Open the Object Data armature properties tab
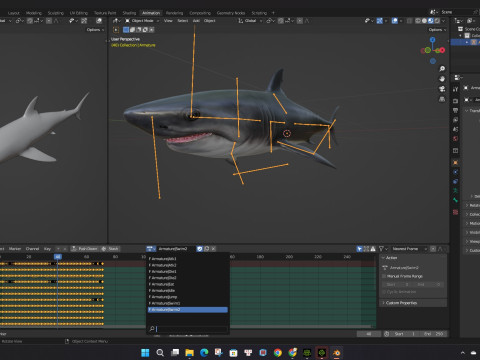 (x=455, y=191)
